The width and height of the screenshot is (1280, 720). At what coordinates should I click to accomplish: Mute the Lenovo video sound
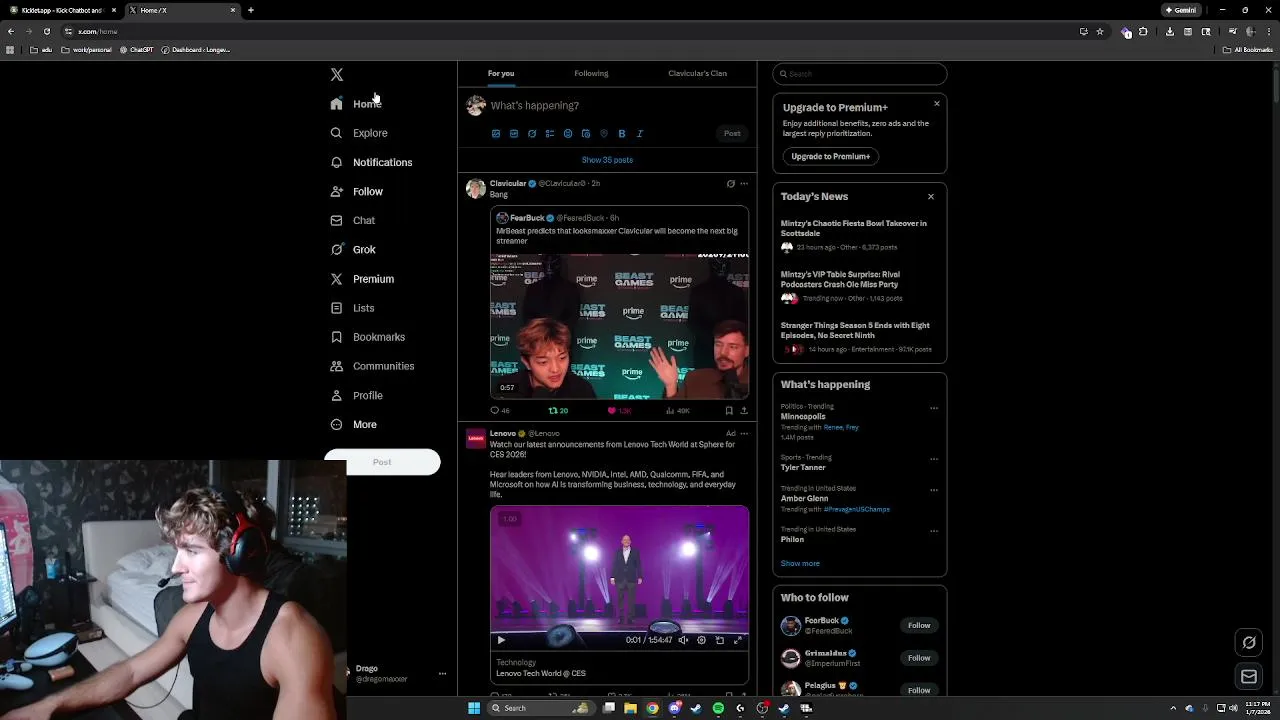pyautogui.click(x=683, y=640)
